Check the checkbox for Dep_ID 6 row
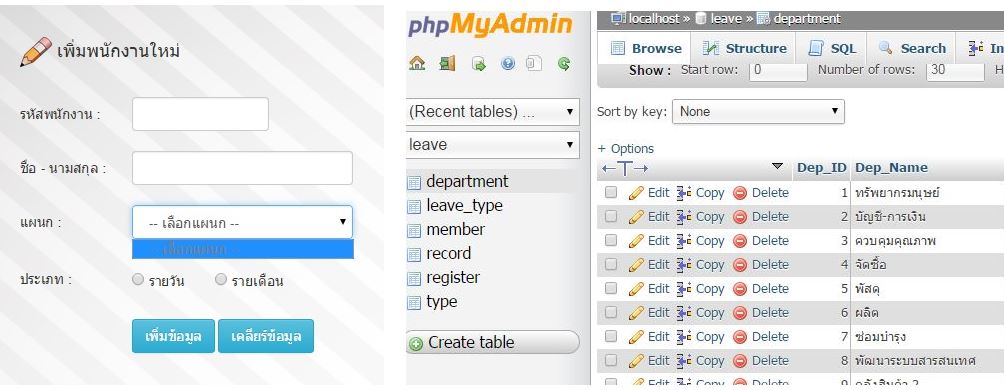Viewport: 1004px width, 390px height. click(611, 313)
